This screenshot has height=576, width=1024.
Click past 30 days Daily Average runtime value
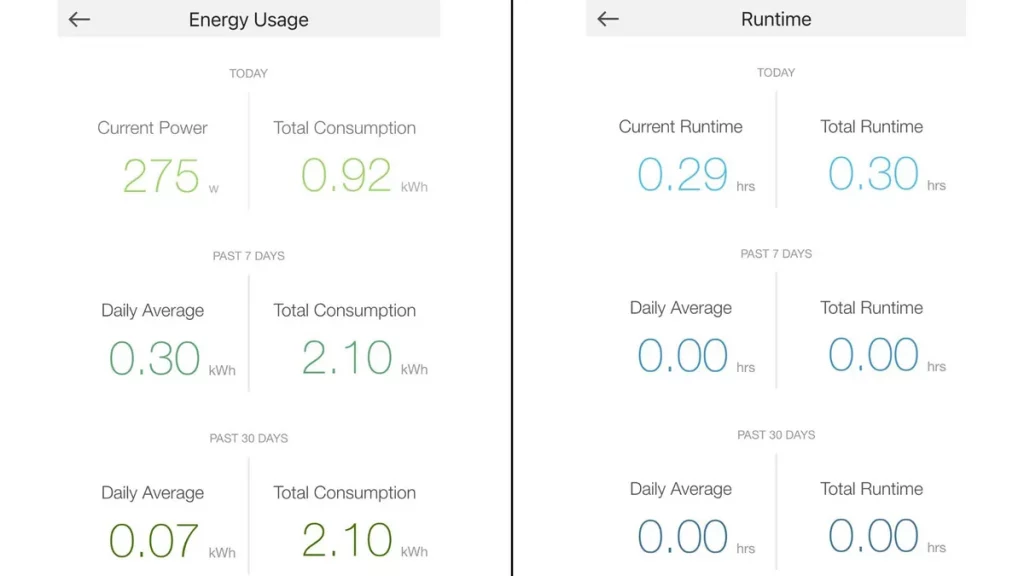coord(682,537)
